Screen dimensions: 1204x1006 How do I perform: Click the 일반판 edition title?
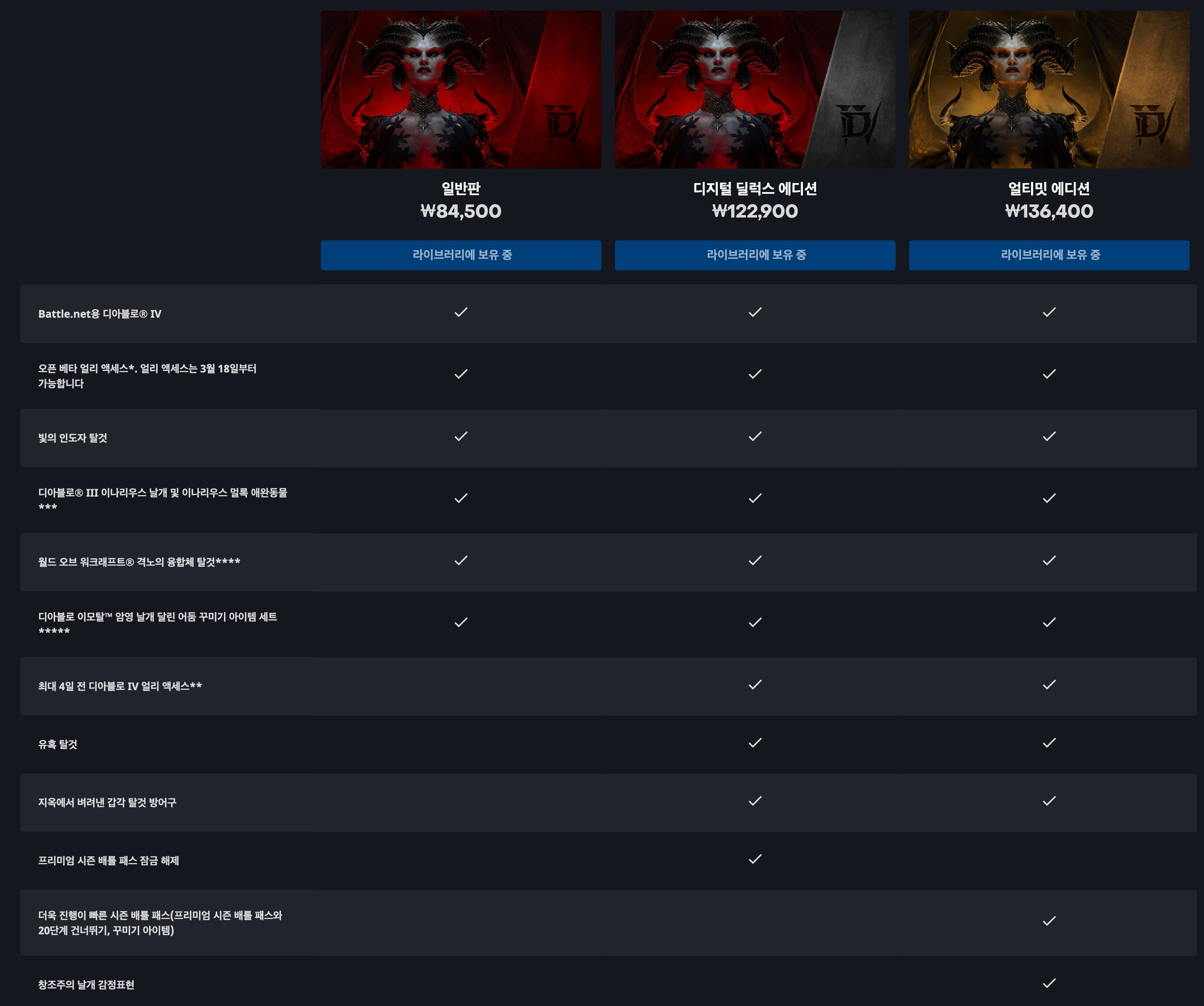point(461,188)
